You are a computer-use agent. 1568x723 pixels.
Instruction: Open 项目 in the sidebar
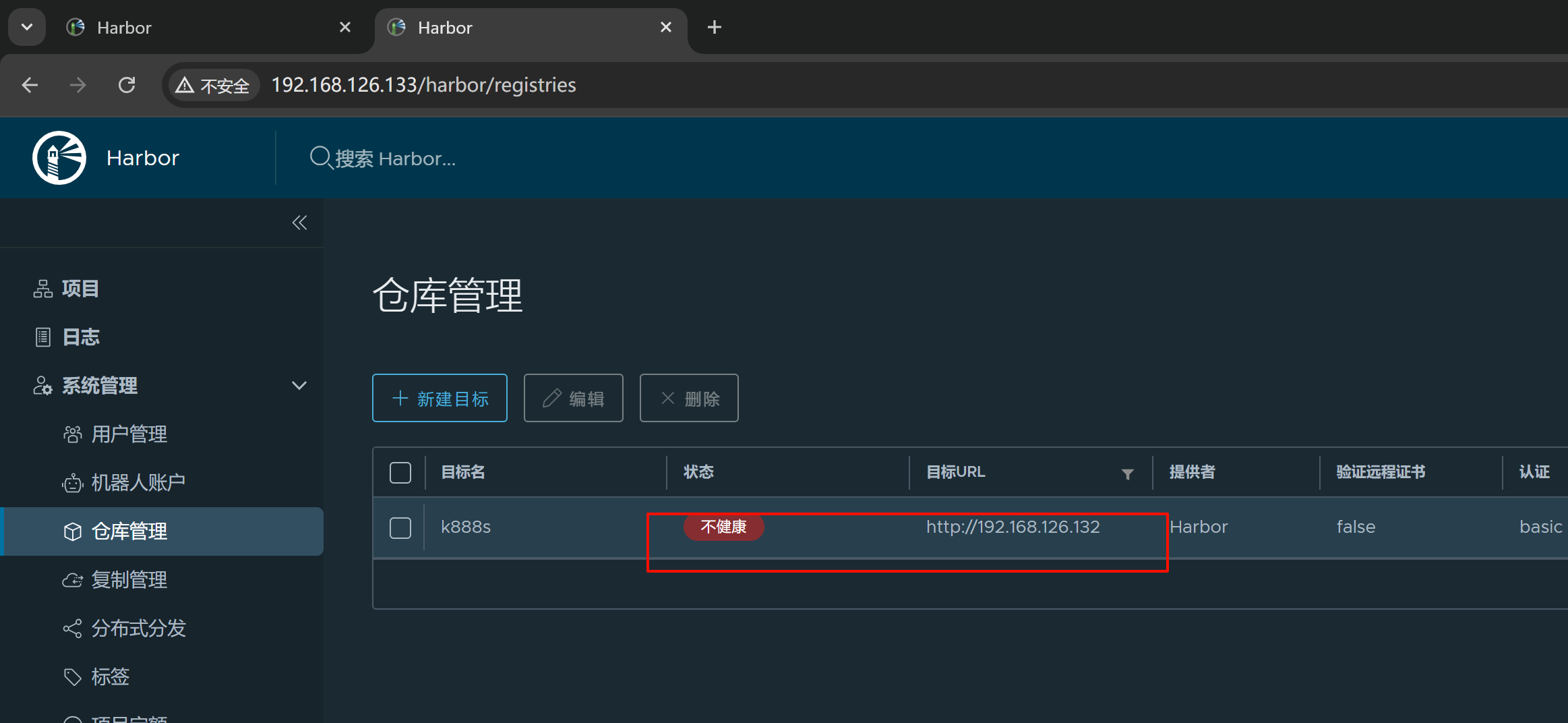[80, 289]
